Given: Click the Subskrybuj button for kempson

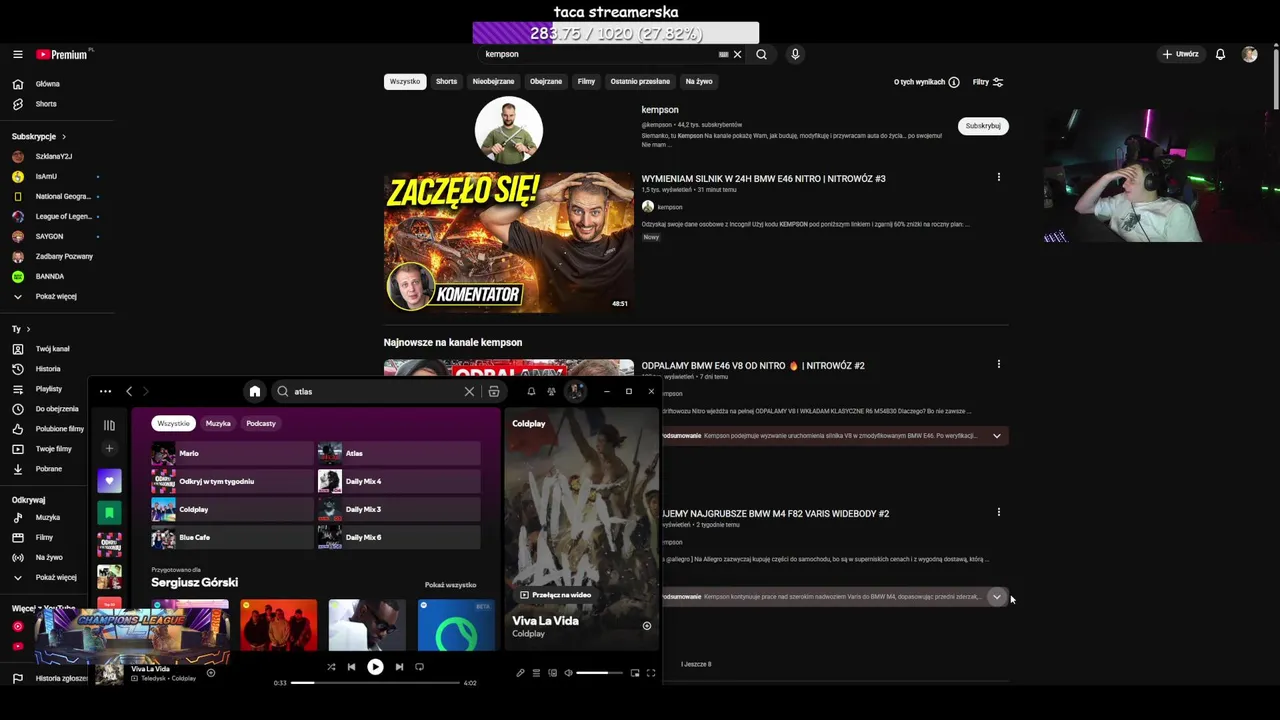Looking at the screenshot, I should (983, 126).
